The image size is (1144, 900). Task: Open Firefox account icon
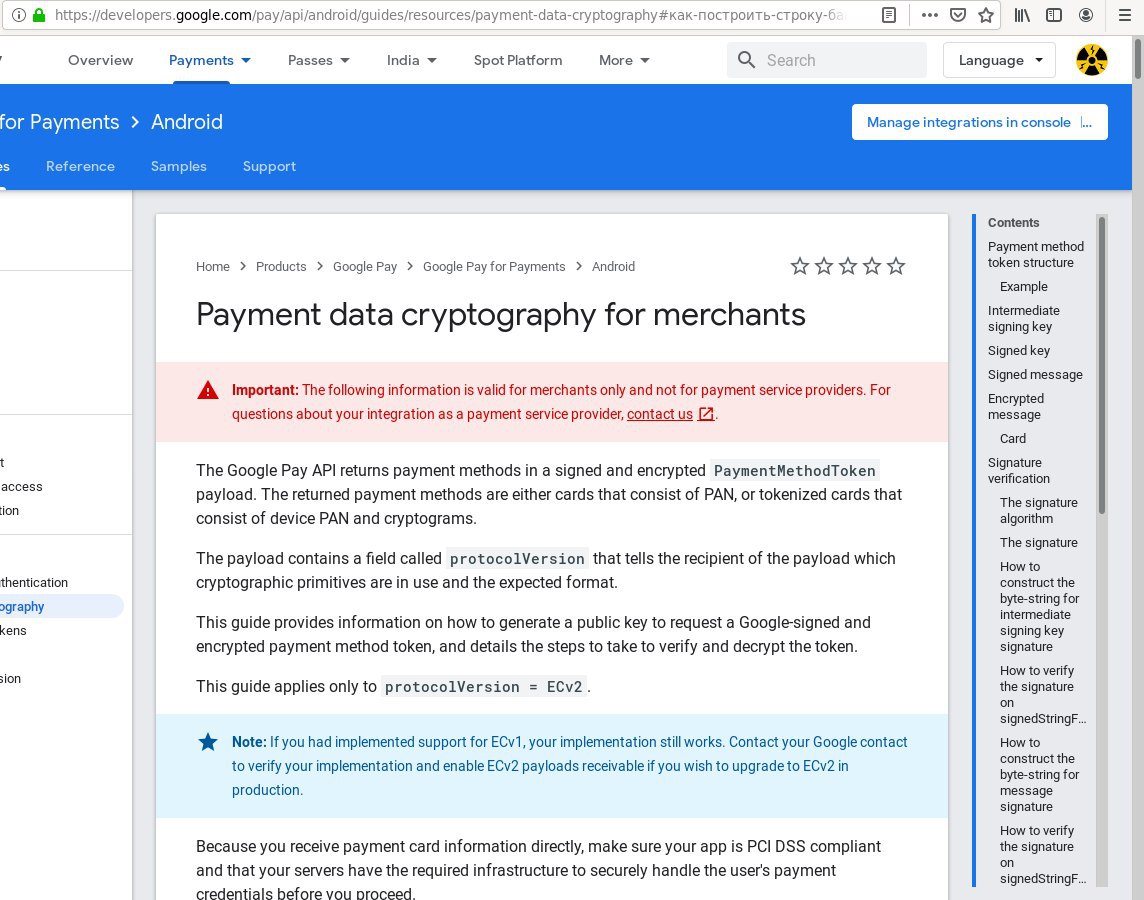[1086, 15]
